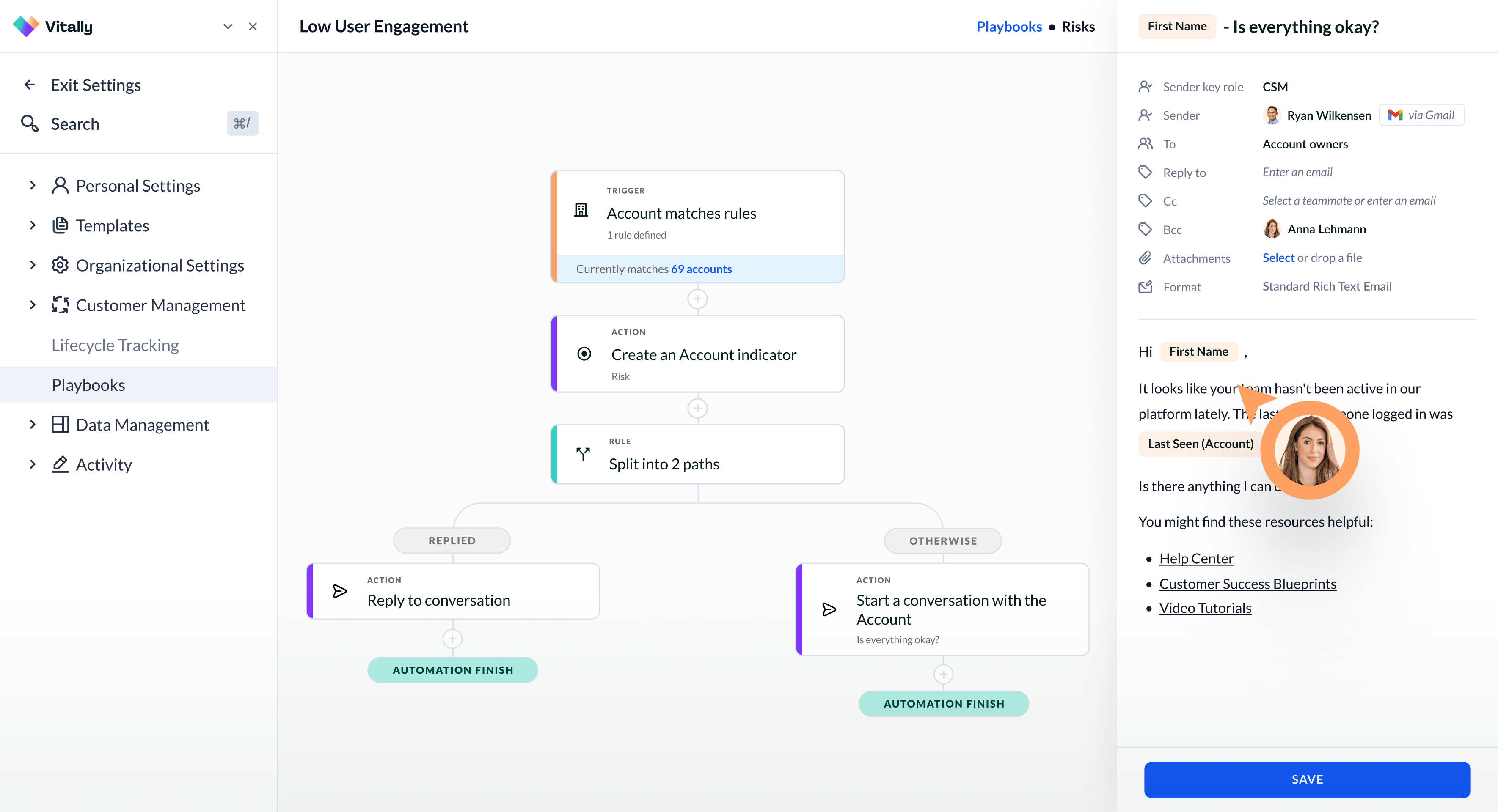Click the SAVE button
1498x812 pixels.
tap(1307, 780)
